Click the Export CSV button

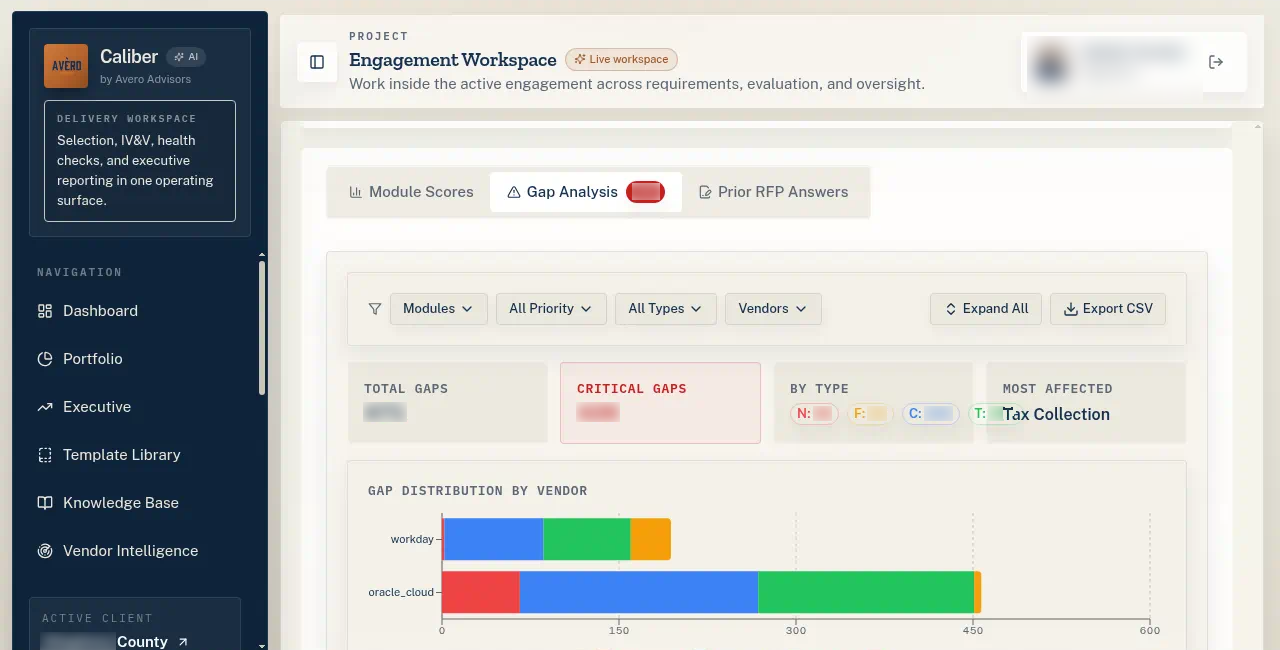tap(1108, 309)
